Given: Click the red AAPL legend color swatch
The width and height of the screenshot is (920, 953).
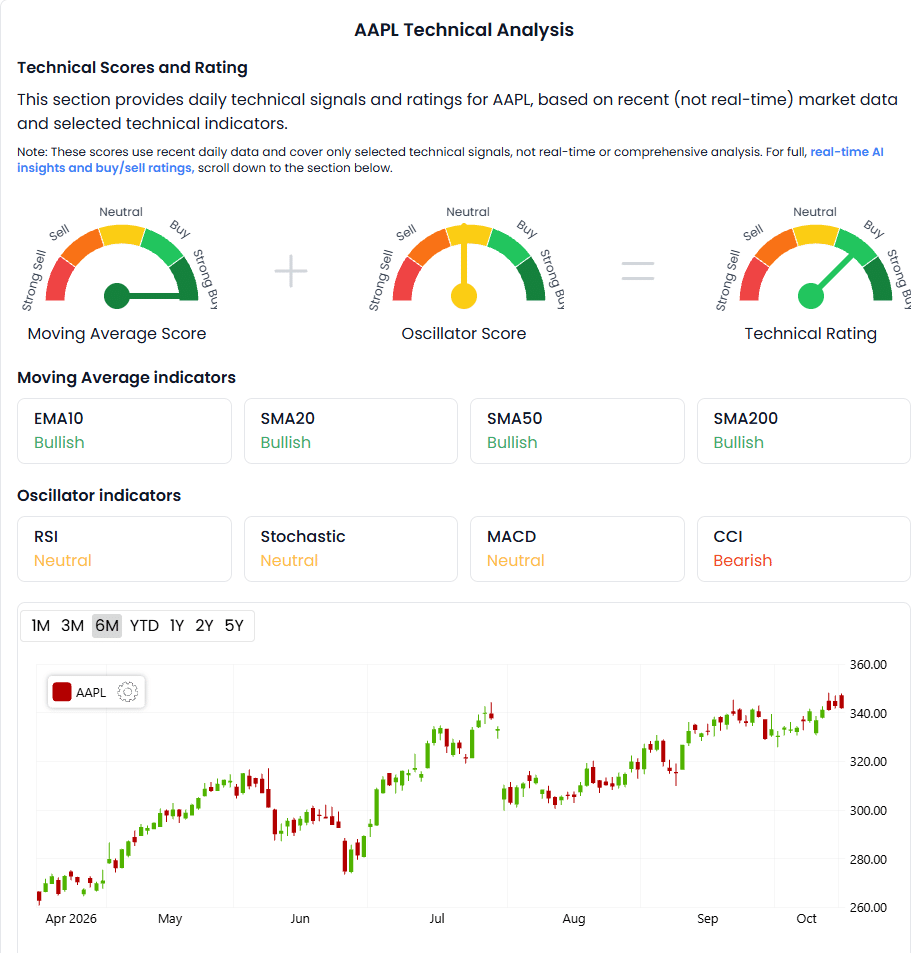Looking at the screenshot, I should click(62, 692).
